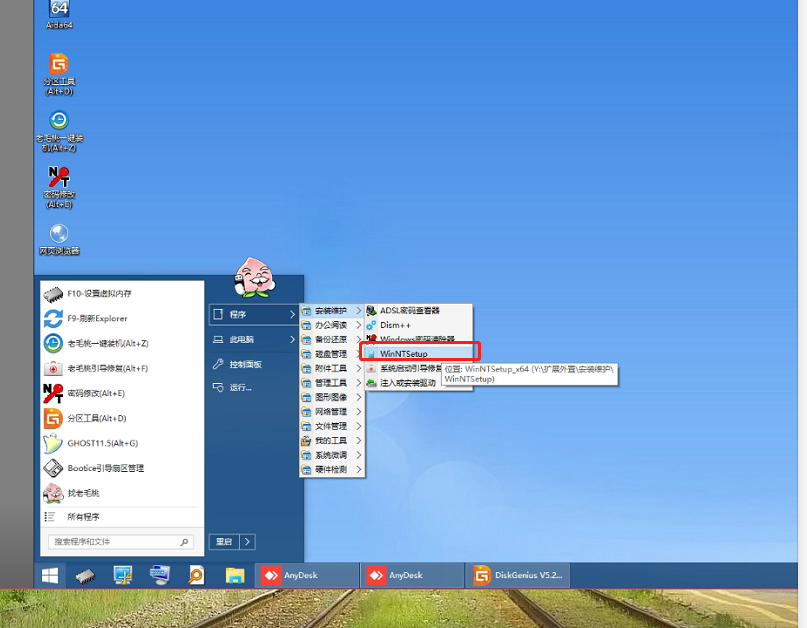Open the memory chip icon on taskbar

pyautogui.click(x=85, y=575)
